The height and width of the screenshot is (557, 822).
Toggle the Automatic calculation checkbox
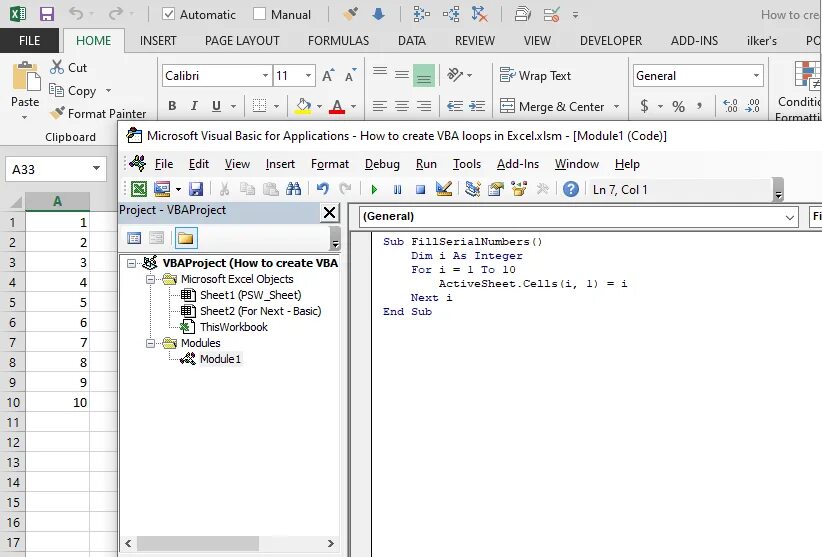click(x=168, y=14)
